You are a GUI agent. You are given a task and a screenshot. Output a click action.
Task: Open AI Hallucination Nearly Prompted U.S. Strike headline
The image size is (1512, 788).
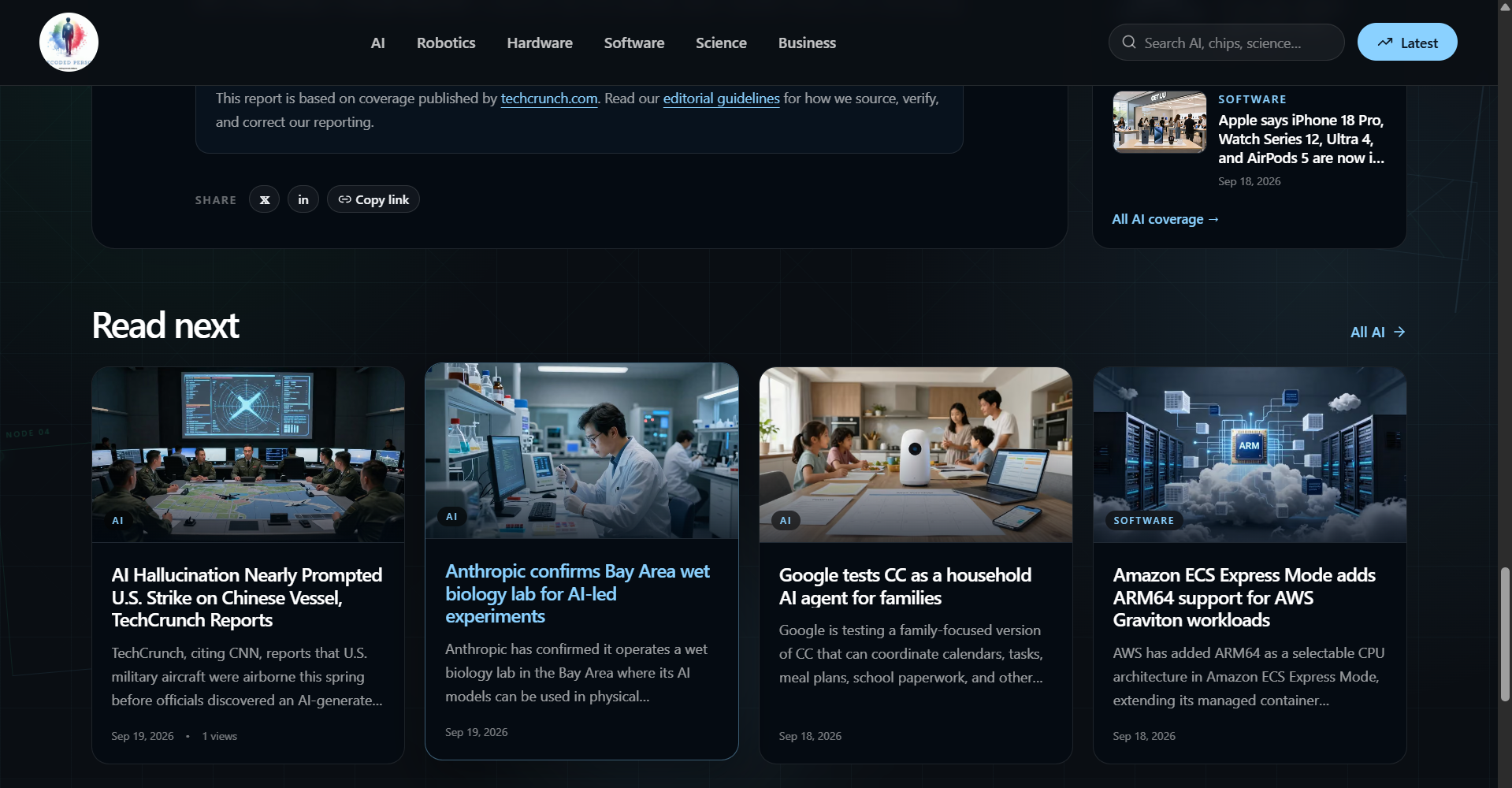[x=247, y=597]
